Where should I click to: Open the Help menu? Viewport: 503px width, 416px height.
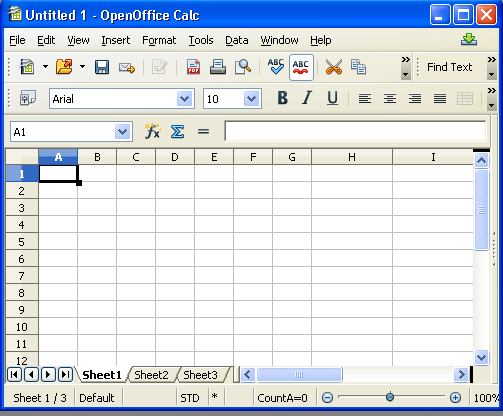(321, 40)
